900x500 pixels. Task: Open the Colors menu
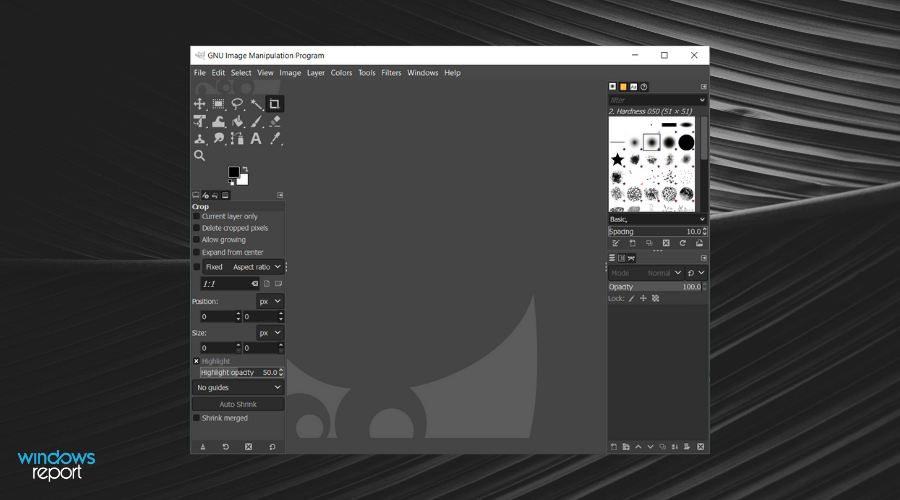(x=341, y=73)
